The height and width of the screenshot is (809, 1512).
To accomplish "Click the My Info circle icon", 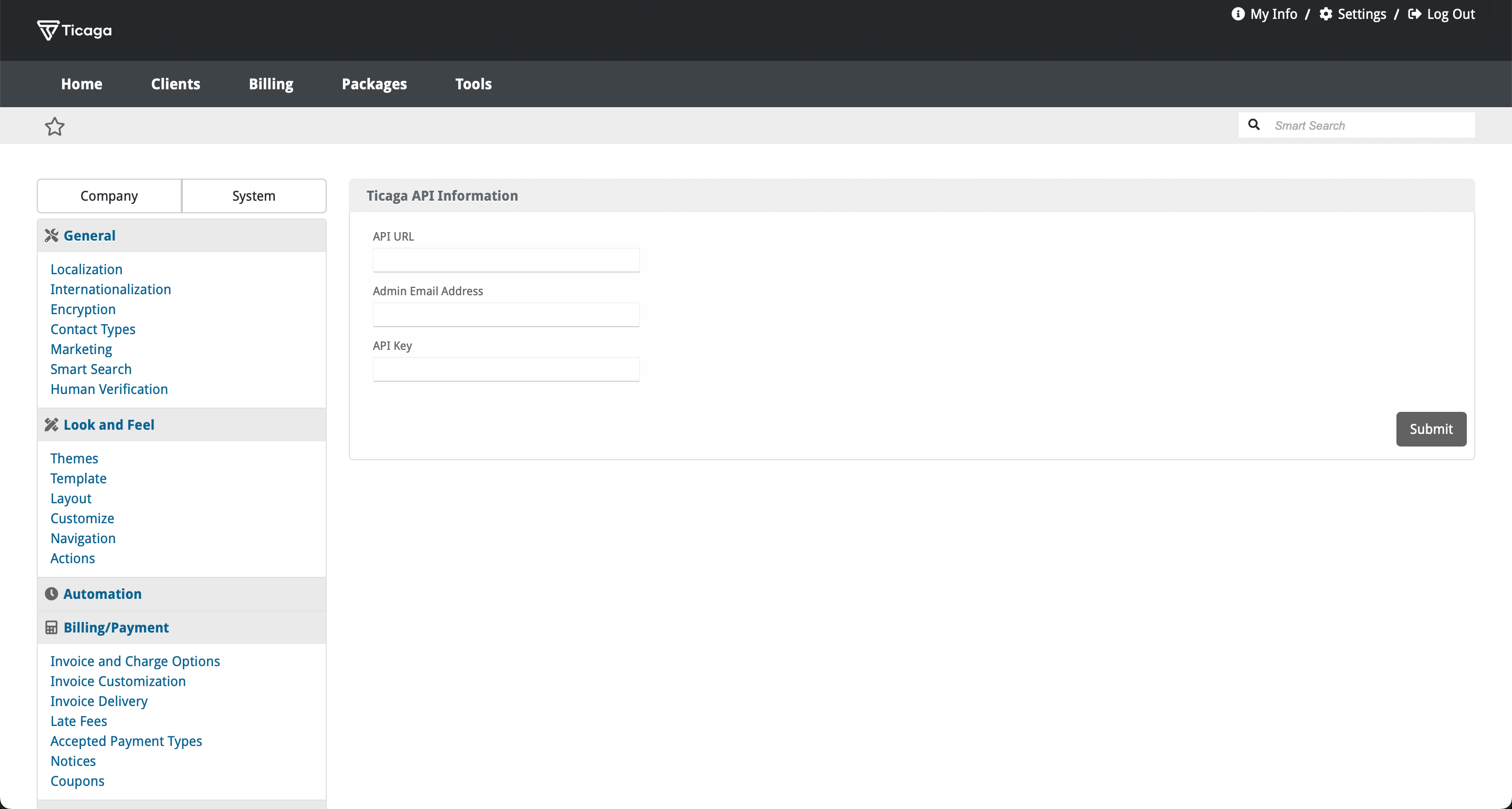I will pyautogui.click(x=1237, y=14).
